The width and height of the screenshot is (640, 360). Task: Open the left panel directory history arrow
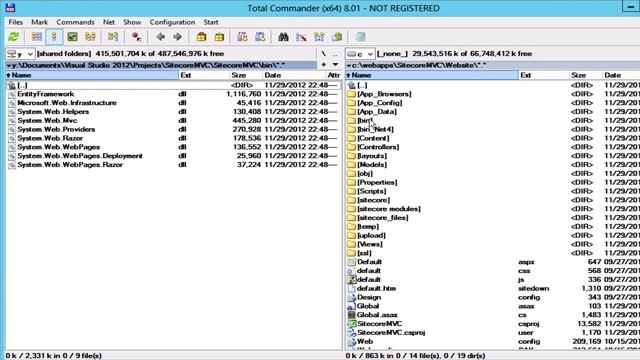[335, 64]
